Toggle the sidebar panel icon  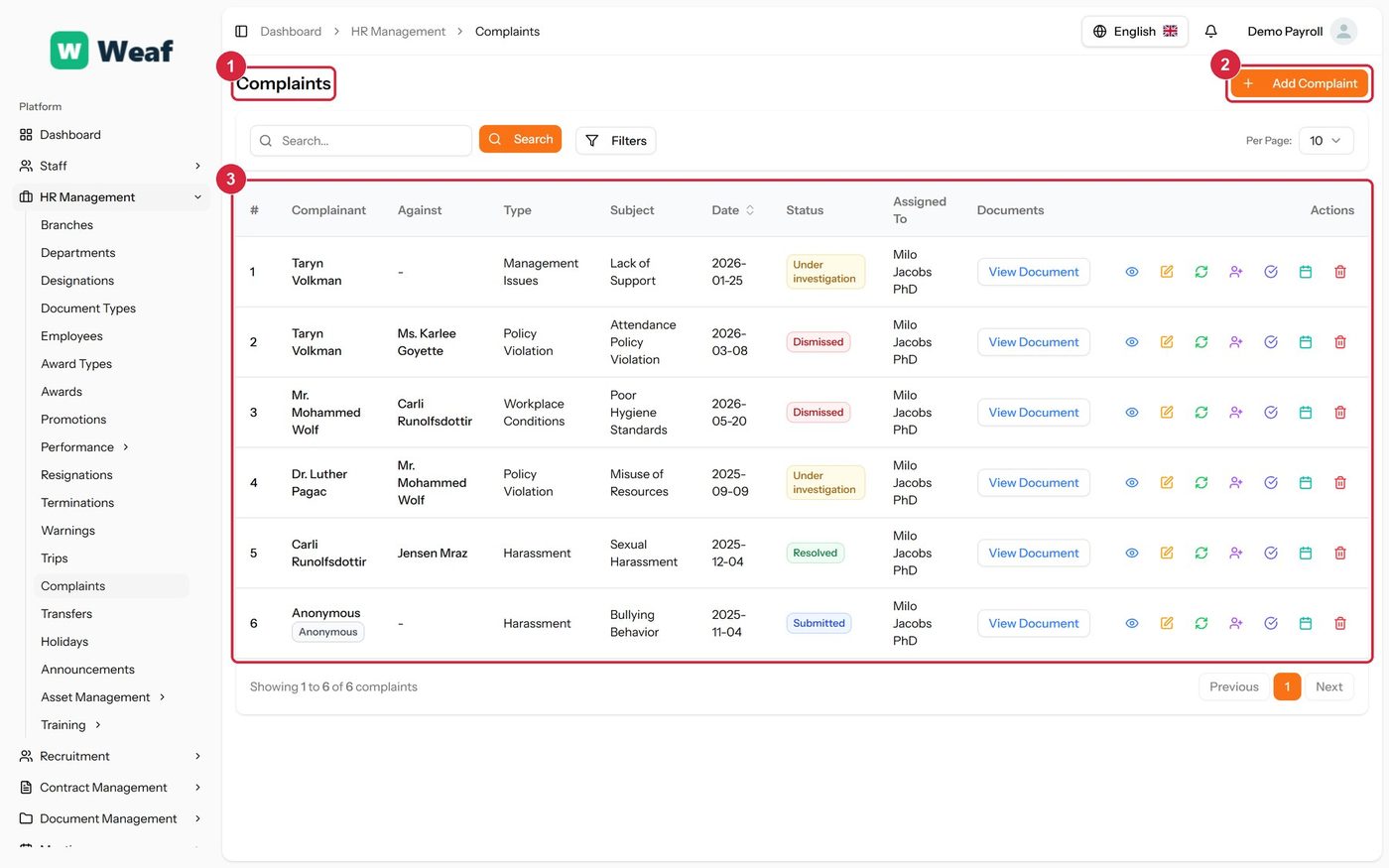pos(241,32)
